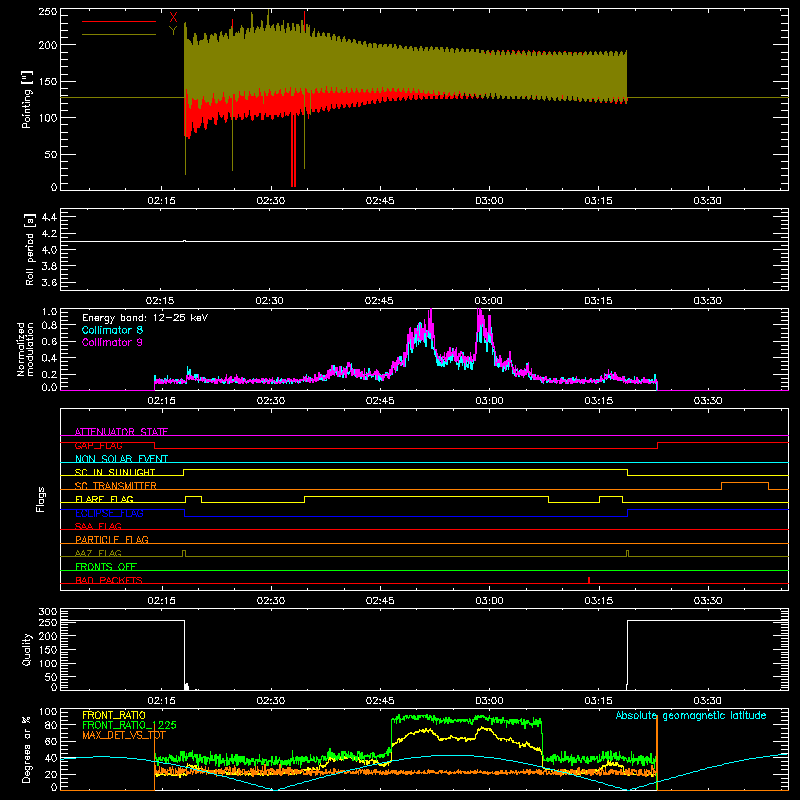The height and width of the screenshot is (800, 800).
Task: Click the green "FRONTS_OFF" flag label
Action: click(106, 566)
